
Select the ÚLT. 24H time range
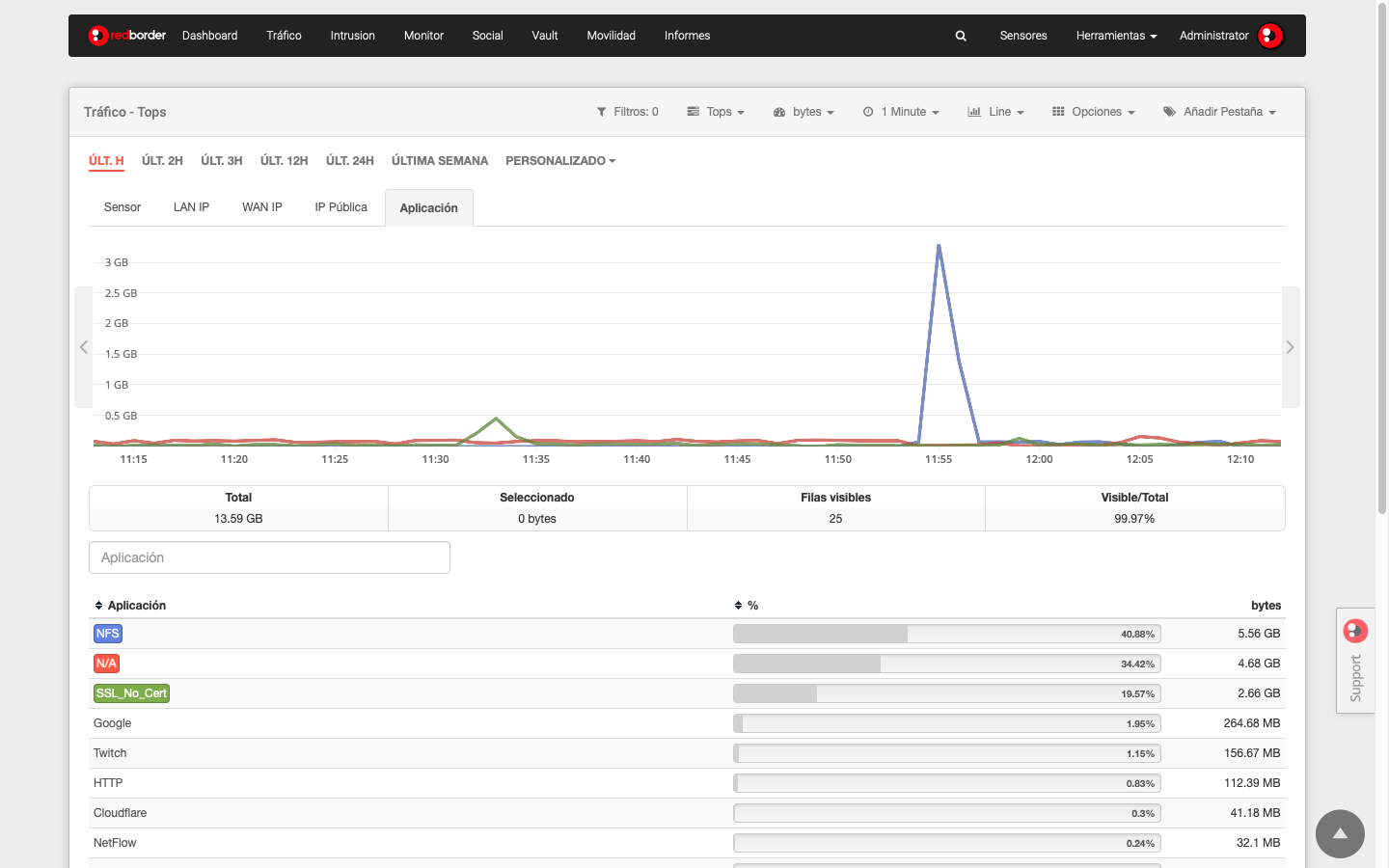[349, 161]
